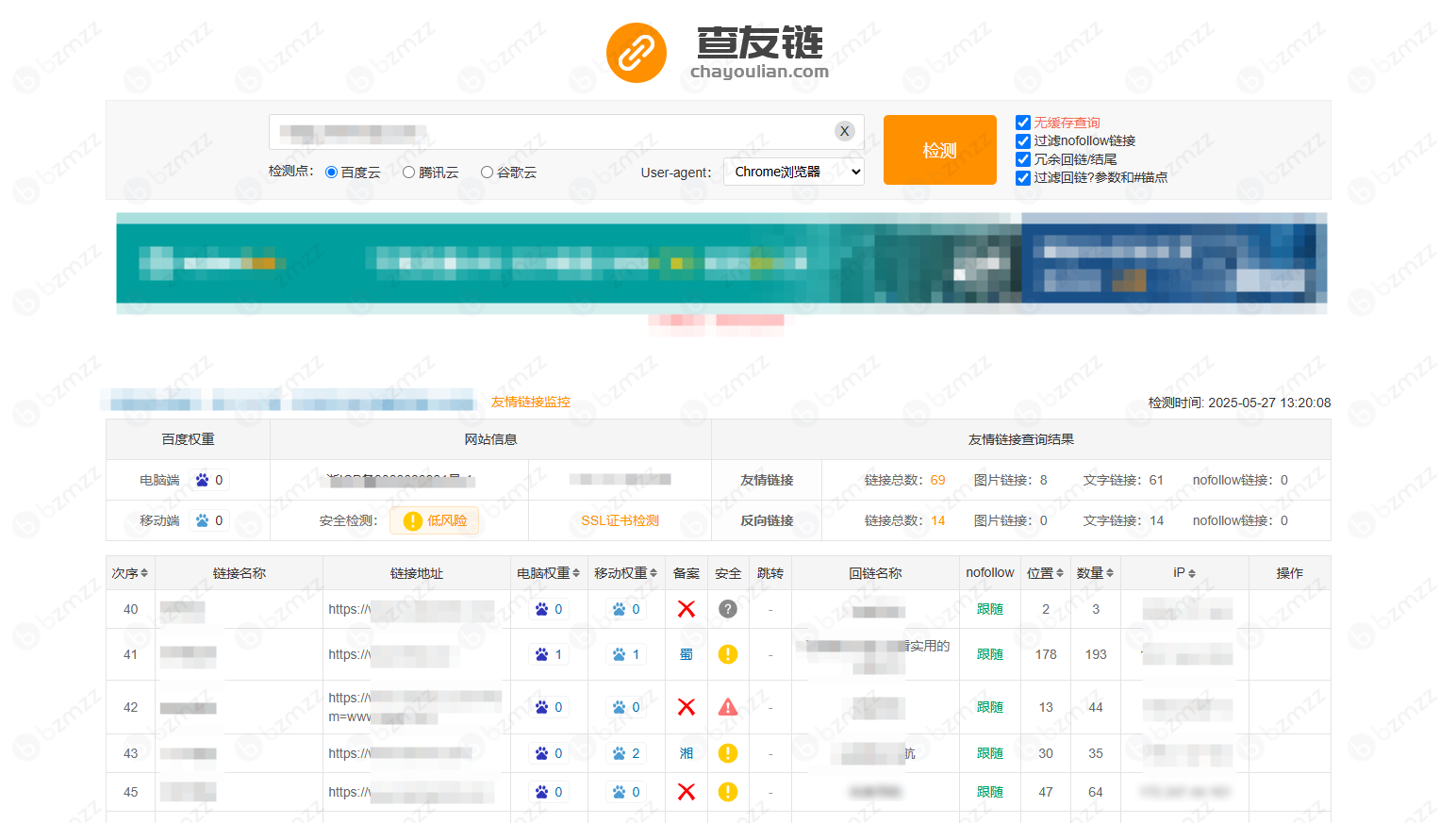Select the 百度云 detection point
Image resolution: width=1456 pixels, height=823 pixels.
[x=331, y=173]
